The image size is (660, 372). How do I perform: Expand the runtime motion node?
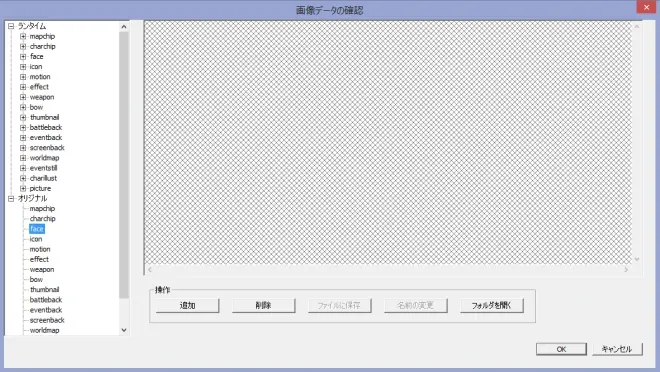[x=23, y=77]
